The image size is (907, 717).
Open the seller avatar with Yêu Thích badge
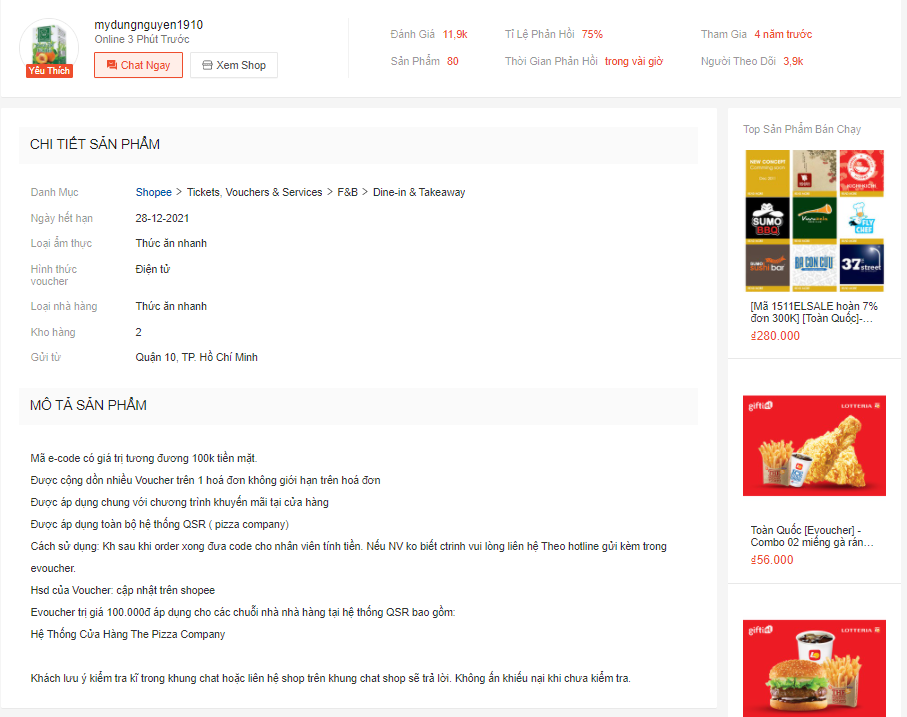[49, 49]
